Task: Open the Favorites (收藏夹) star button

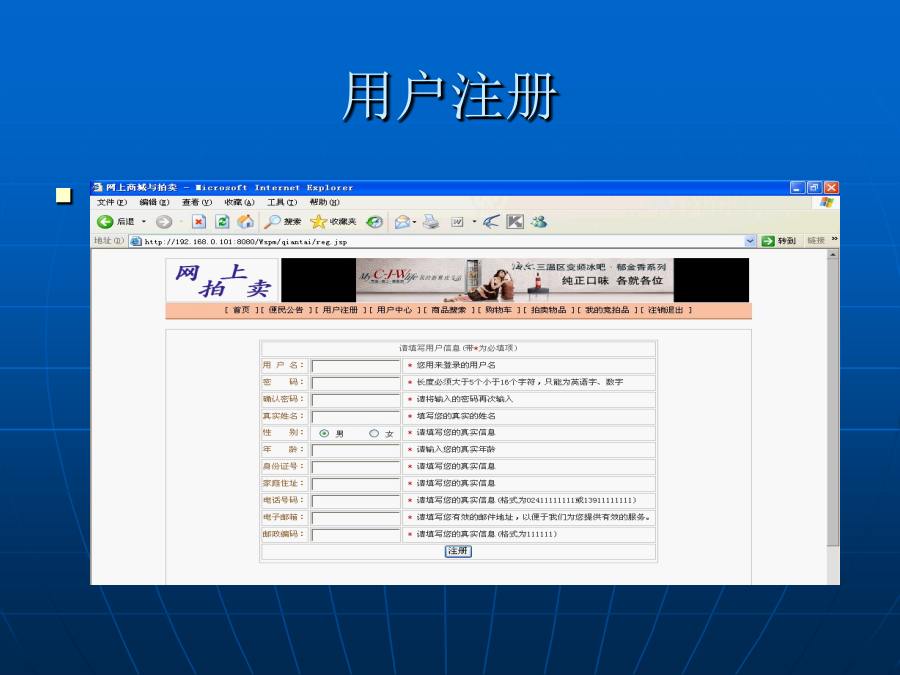Action: click(333, 222)
